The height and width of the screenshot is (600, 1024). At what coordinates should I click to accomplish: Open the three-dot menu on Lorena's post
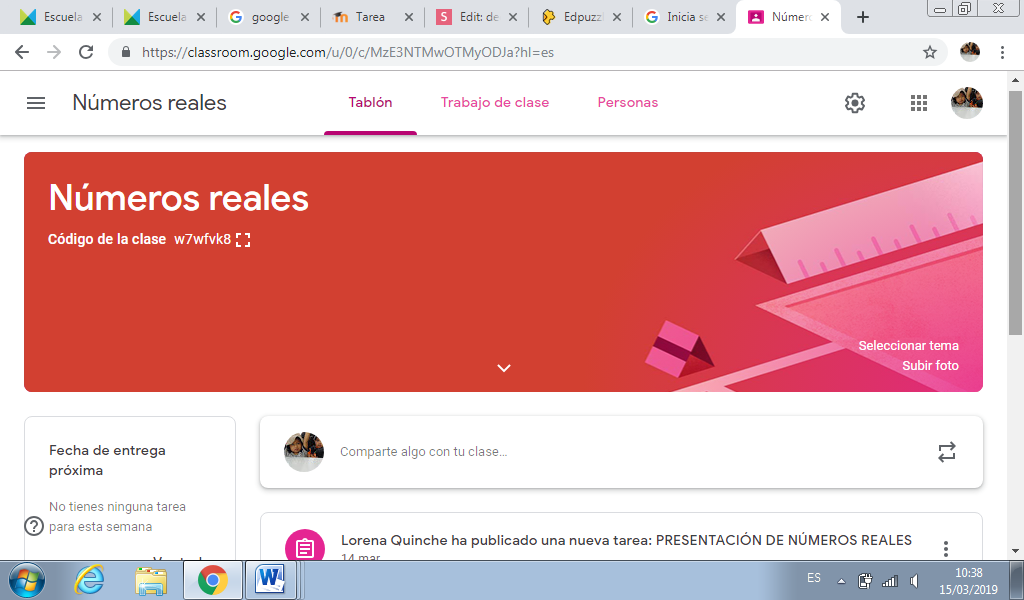946,548
